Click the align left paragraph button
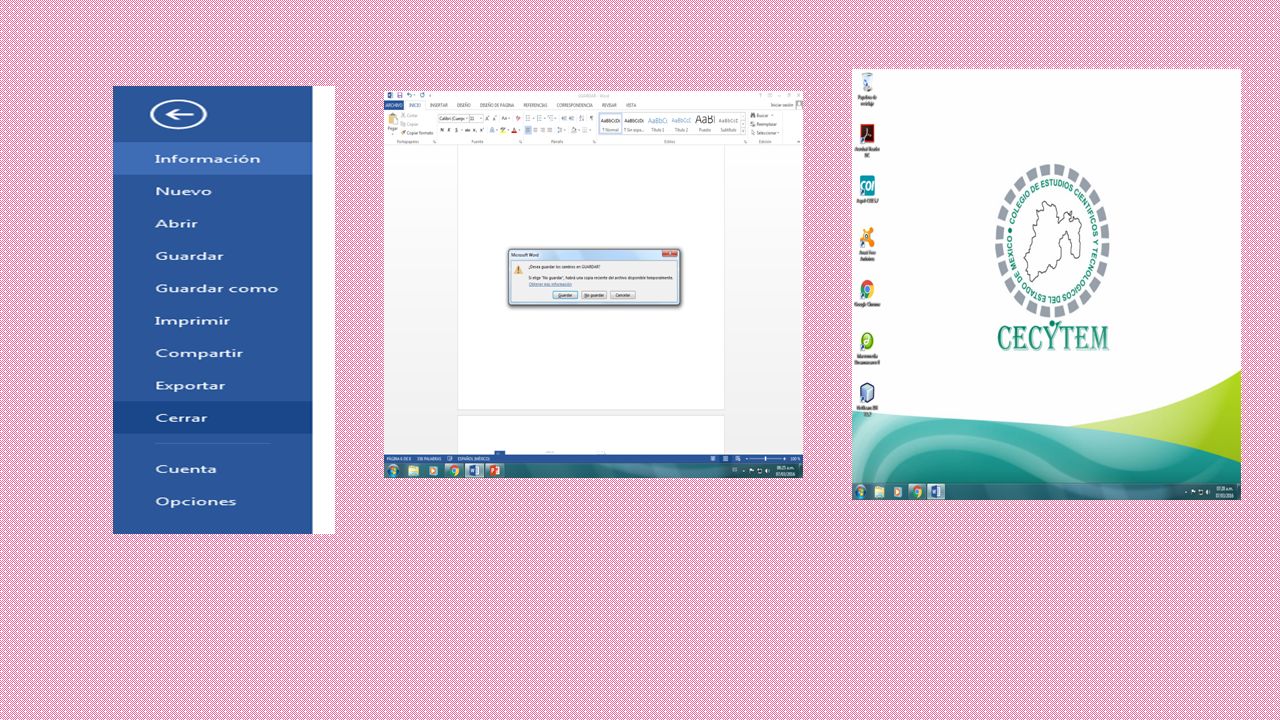This screenshot has width=1280, height=720. pyautogui.click(x=528, y=130)
